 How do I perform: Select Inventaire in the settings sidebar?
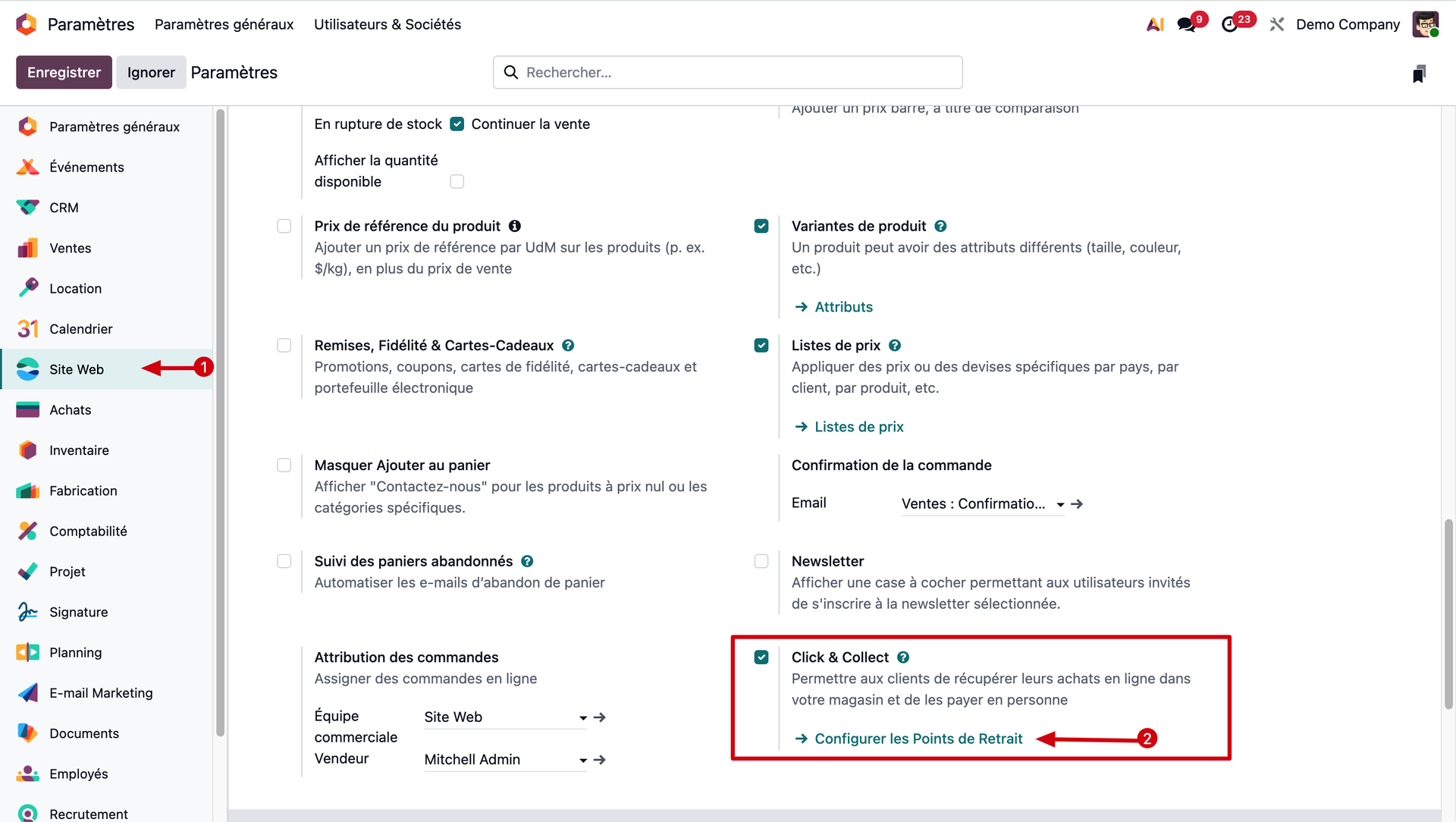coord(79,450)
